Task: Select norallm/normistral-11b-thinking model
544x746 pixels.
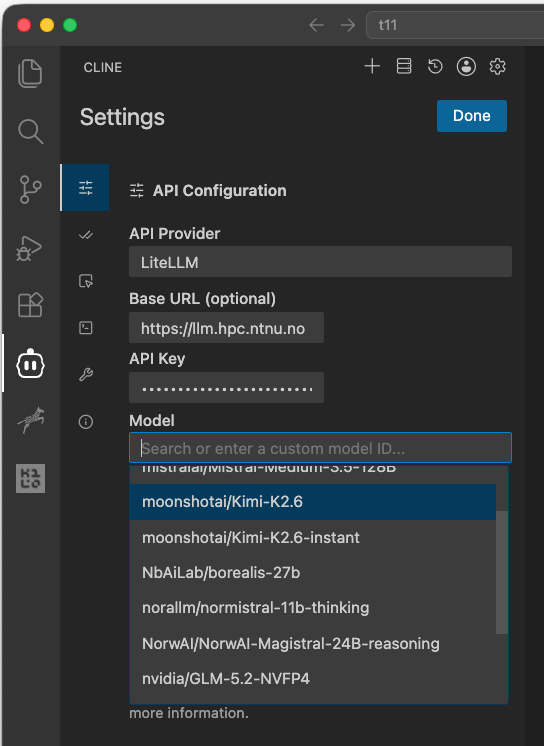Action: (x=313, y=608)
